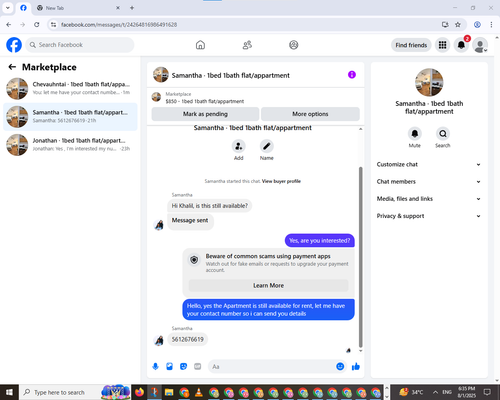The width and height of the screenshot is (500, 400).
Task: Click More options button
Action: (x=310, y=114)
